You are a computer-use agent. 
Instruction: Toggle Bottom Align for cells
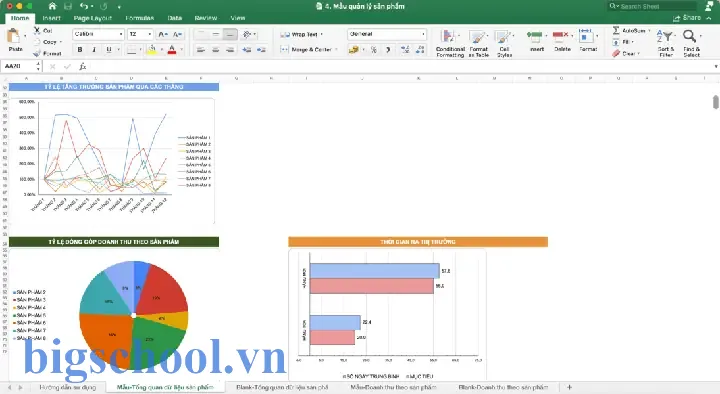pyautogui.click(x=230, y=34)
